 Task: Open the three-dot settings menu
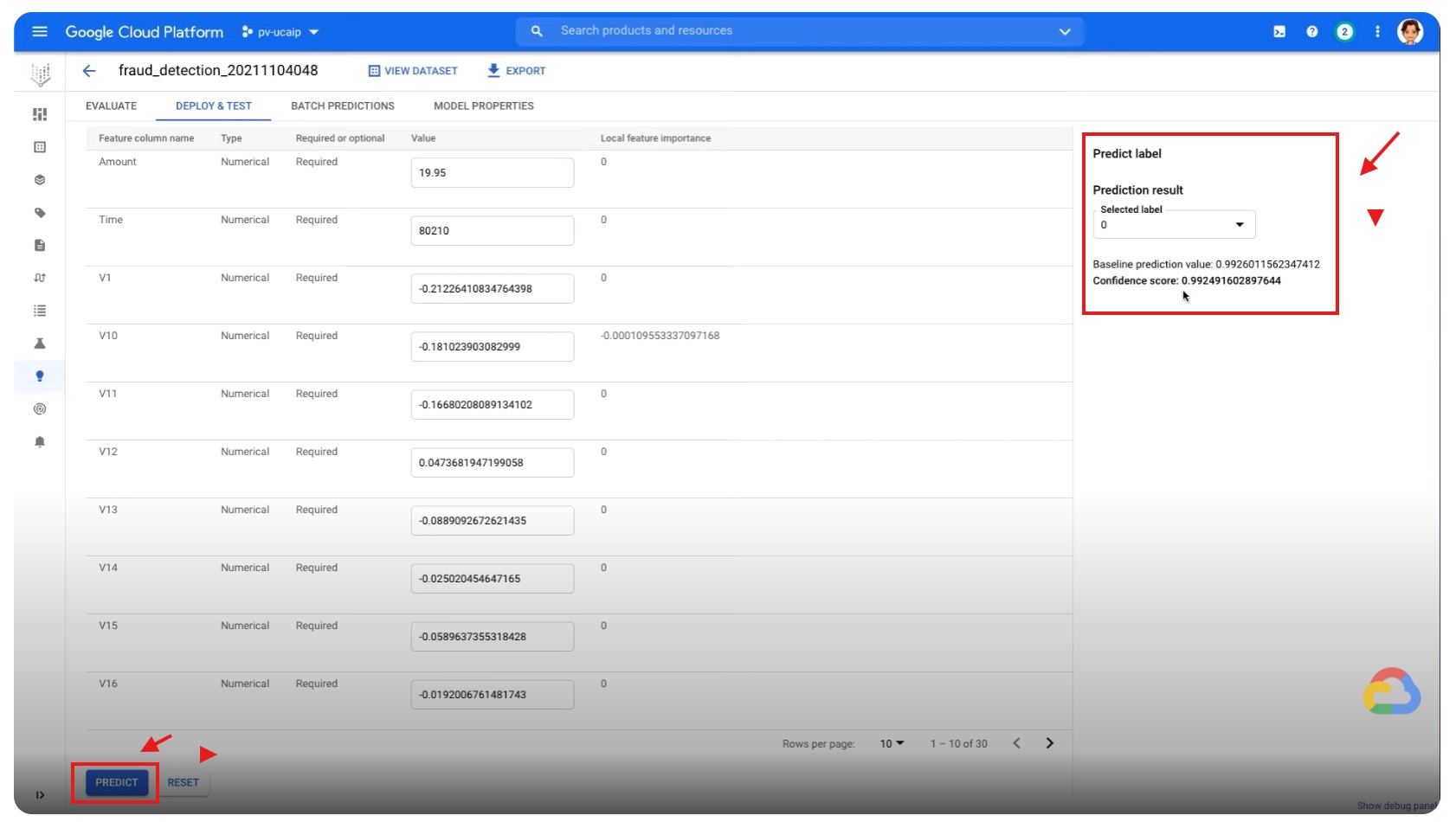click(1376, 32)
